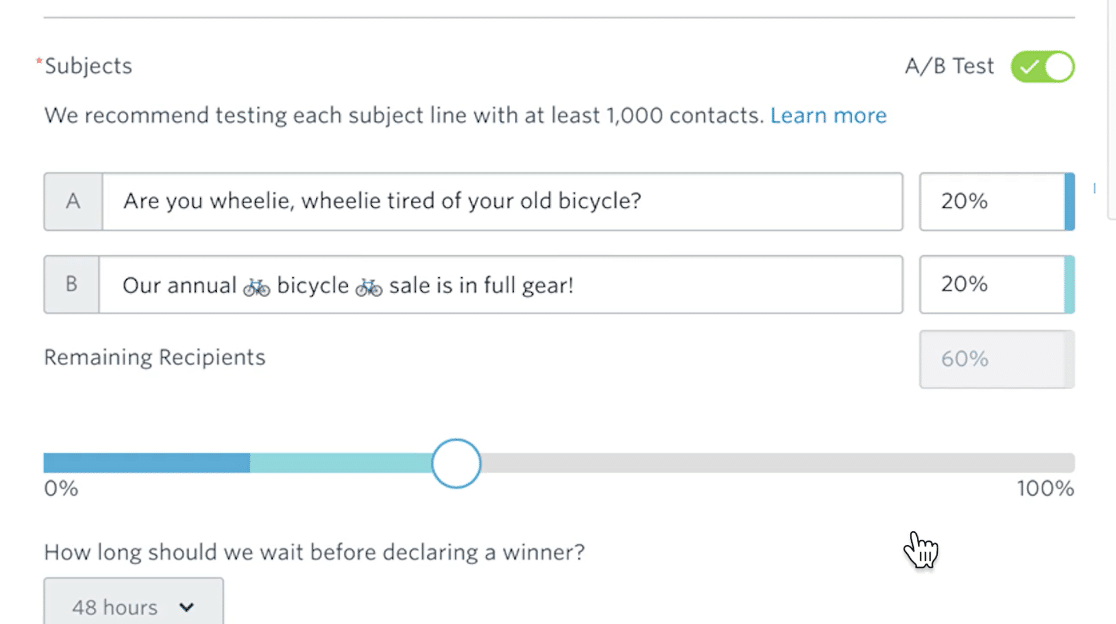Grab the circular handle on the percentage slider

(455, 462)
